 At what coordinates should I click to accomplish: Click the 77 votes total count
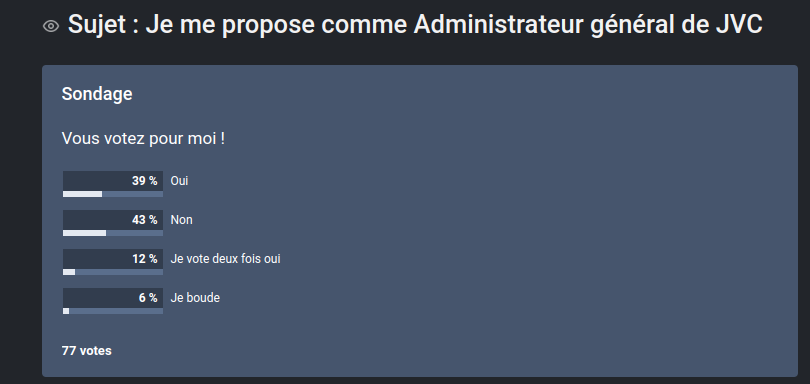pyautogui.click(x=87, y=350)
